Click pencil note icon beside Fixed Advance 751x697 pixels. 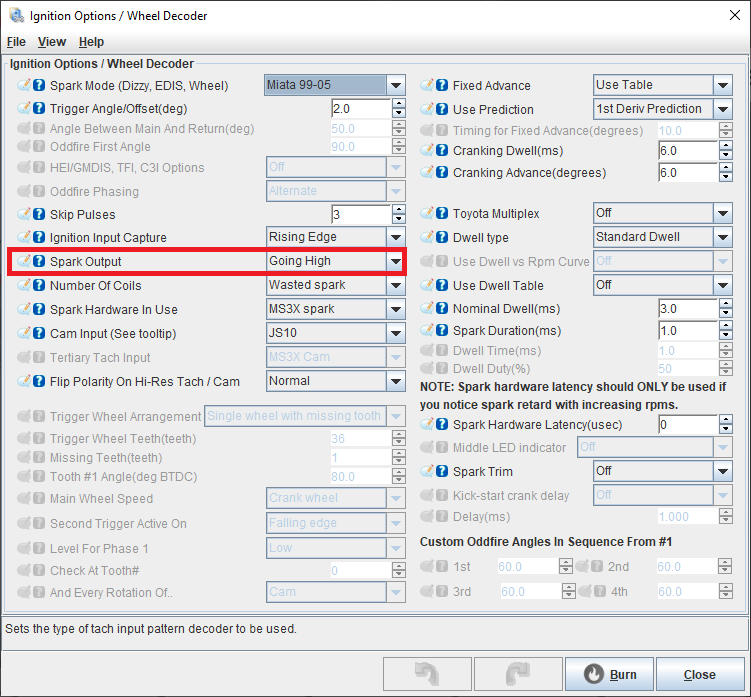pyautogui.click(x=427, y=85)
